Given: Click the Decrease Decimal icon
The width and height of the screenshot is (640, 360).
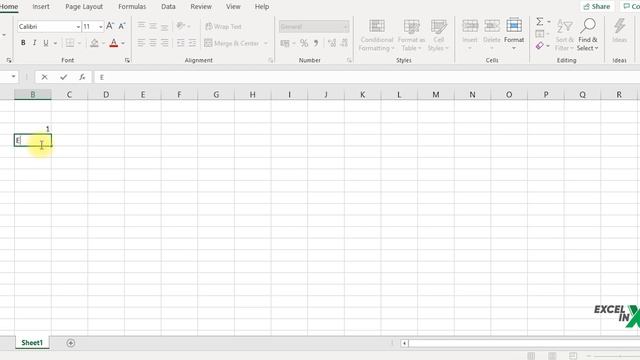Looking at the screenshot, I should pyautogui.click(x=344, y=43).
